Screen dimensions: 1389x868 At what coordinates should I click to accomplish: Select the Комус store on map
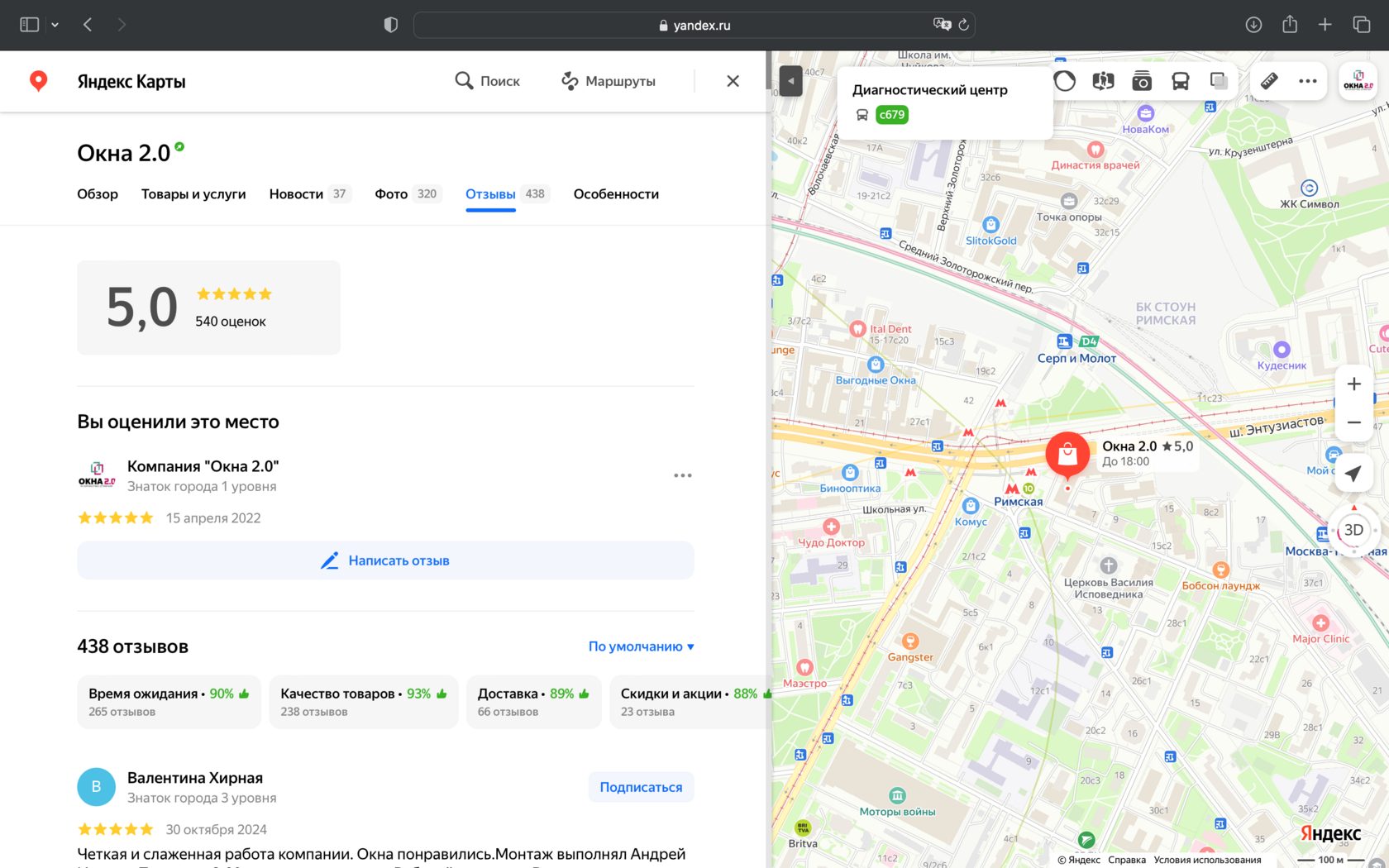971,513
